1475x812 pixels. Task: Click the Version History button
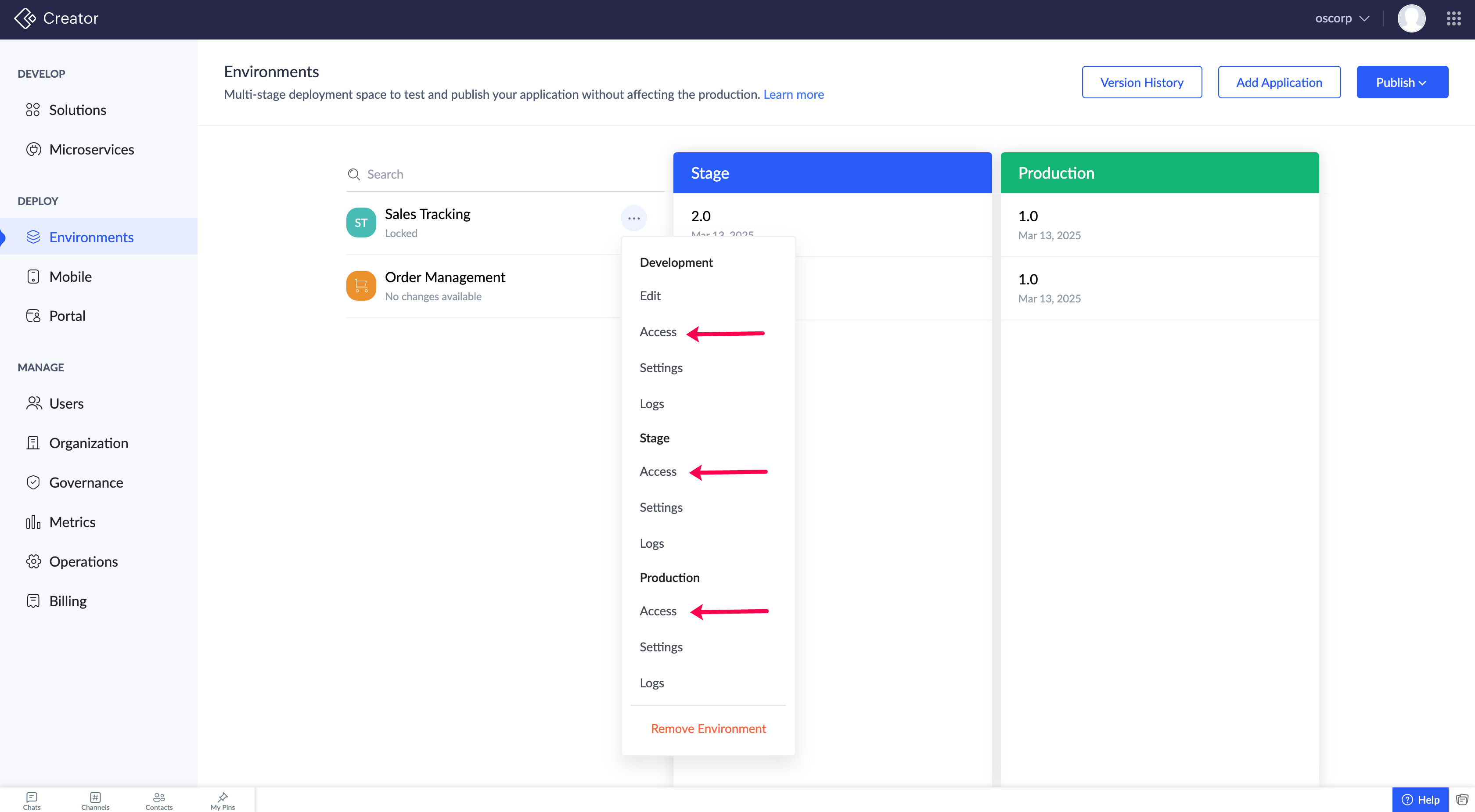[1141, 83]
